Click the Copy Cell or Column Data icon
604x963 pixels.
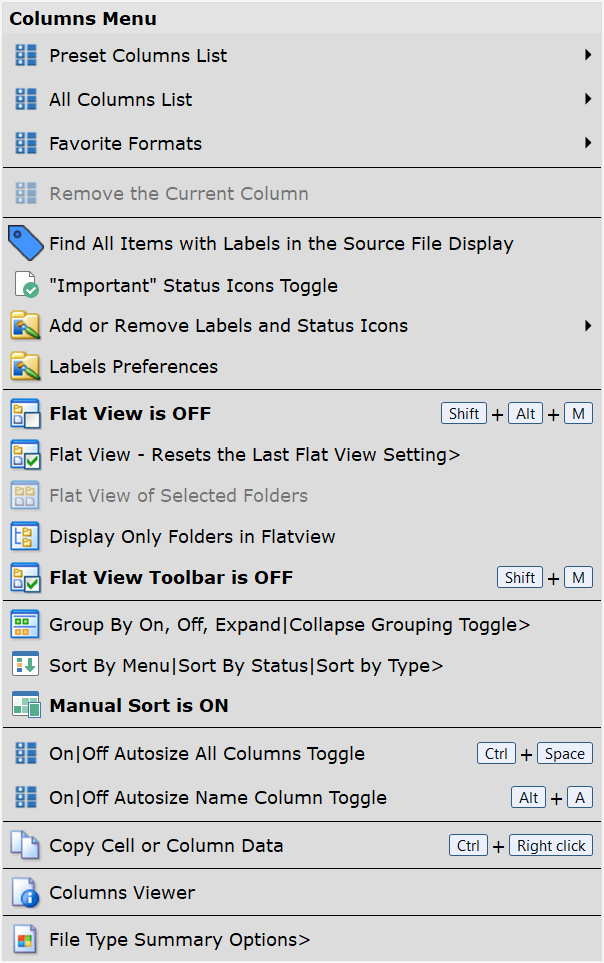click(x=25, y=846)
